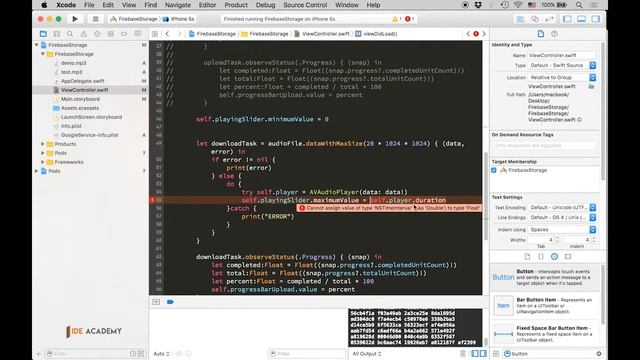
Task: Toggle the Utilities pane visibility
Action: coord(596,19)
